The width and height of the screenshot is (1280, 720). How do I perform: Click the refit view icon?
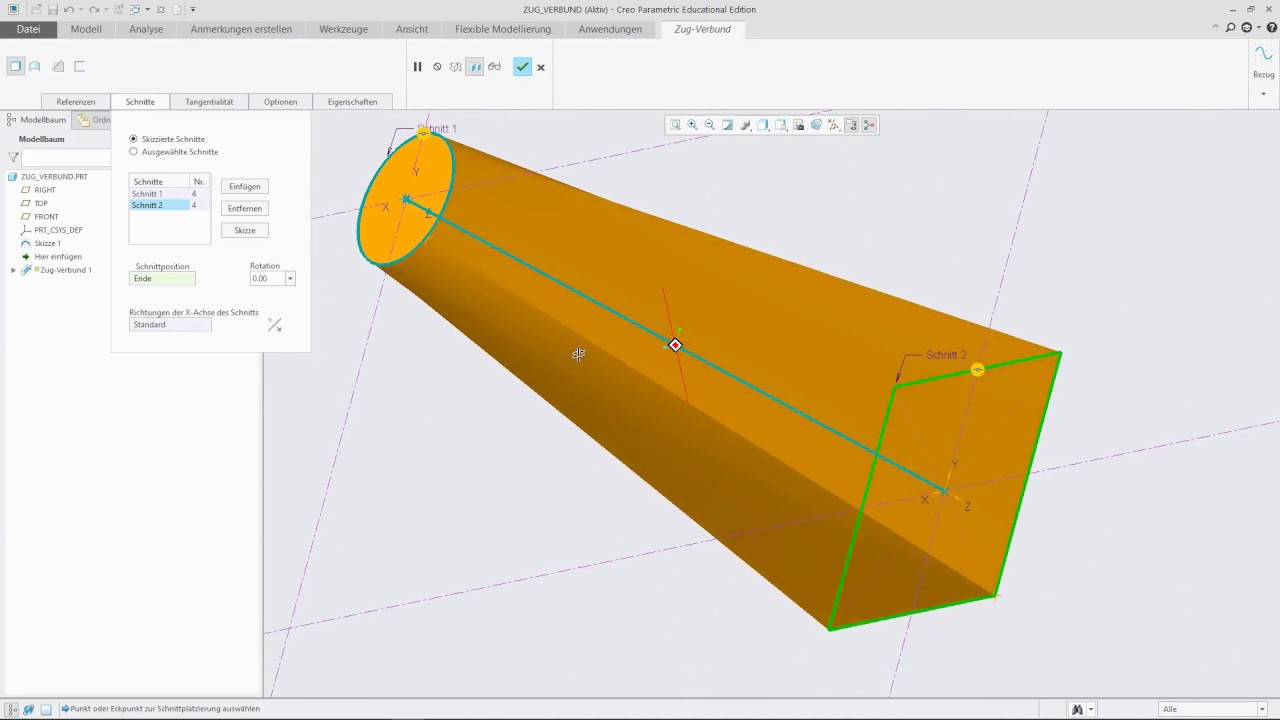pyautogui.click(x=675, y=125)
